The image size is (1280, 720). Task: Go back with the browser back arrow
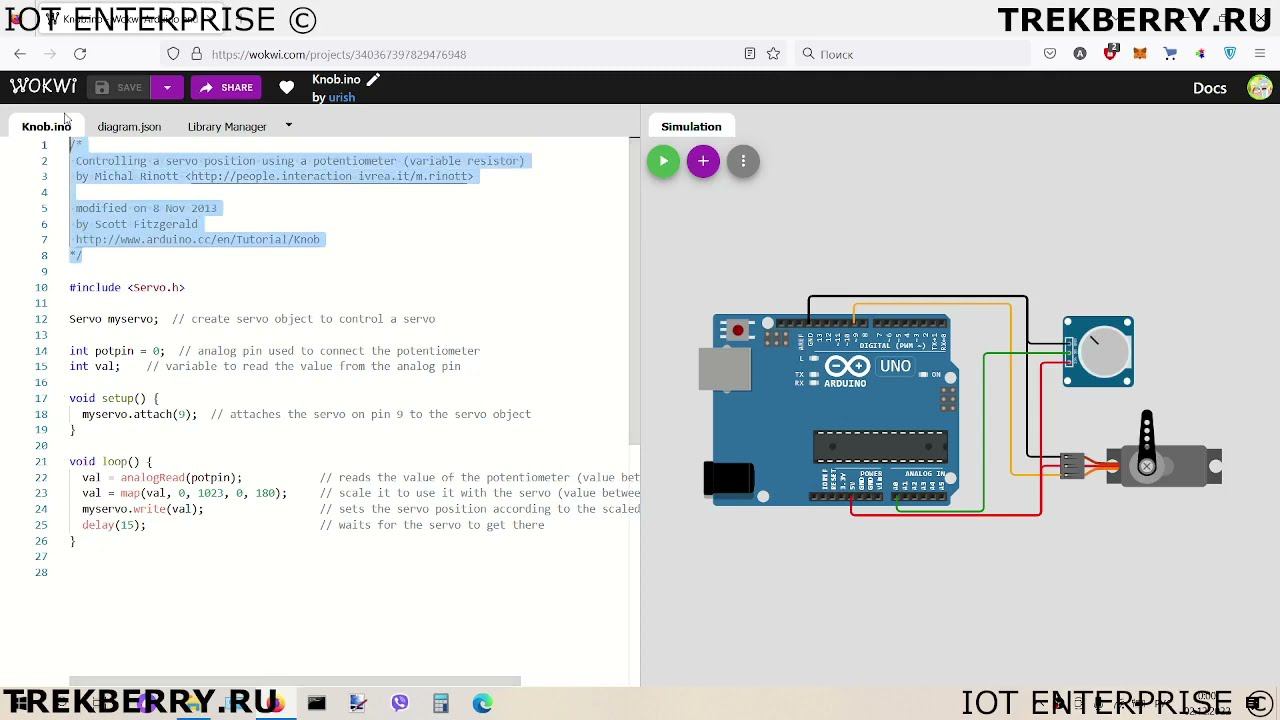pos(20,54)
